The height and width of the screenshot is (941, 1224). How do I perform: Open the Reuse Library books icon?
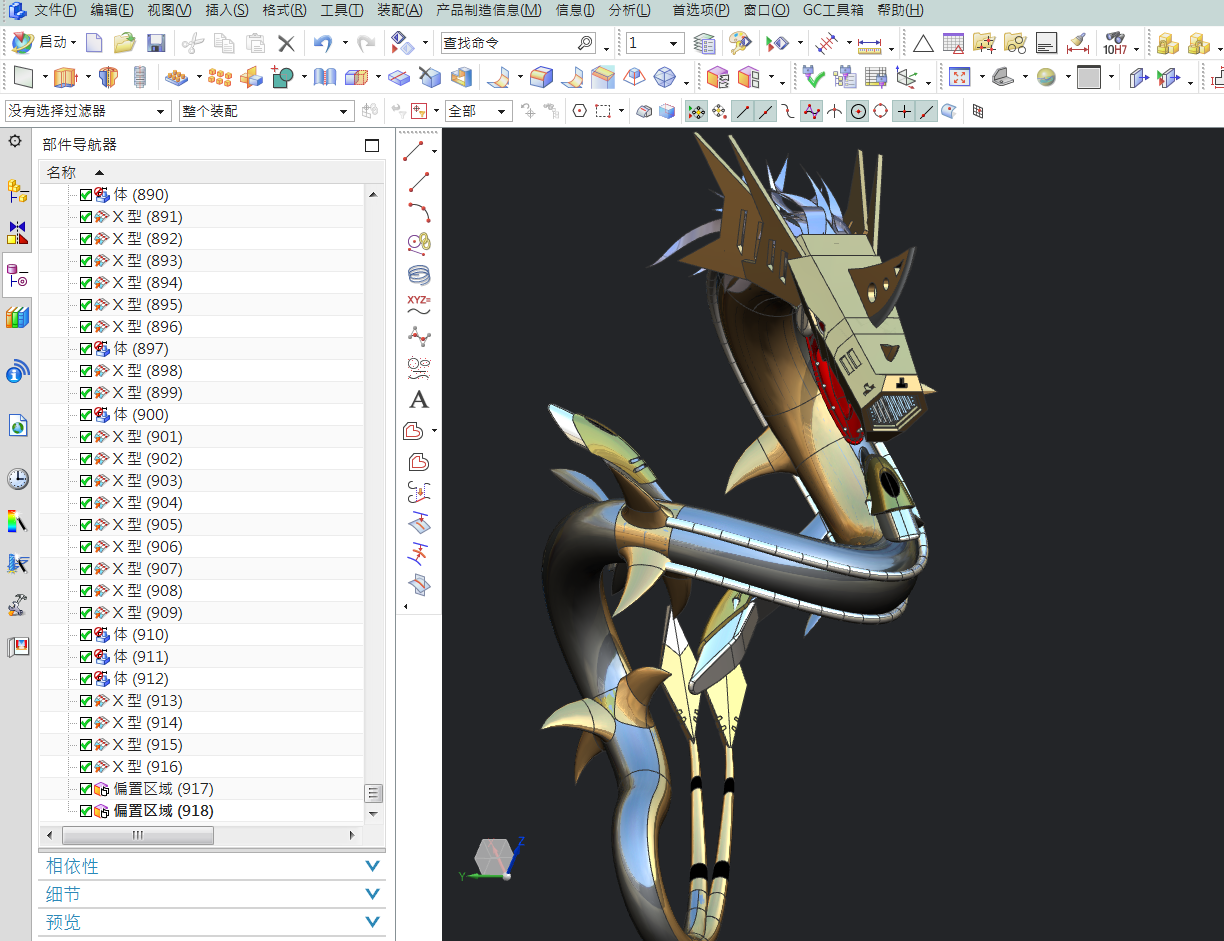point(17,318)
